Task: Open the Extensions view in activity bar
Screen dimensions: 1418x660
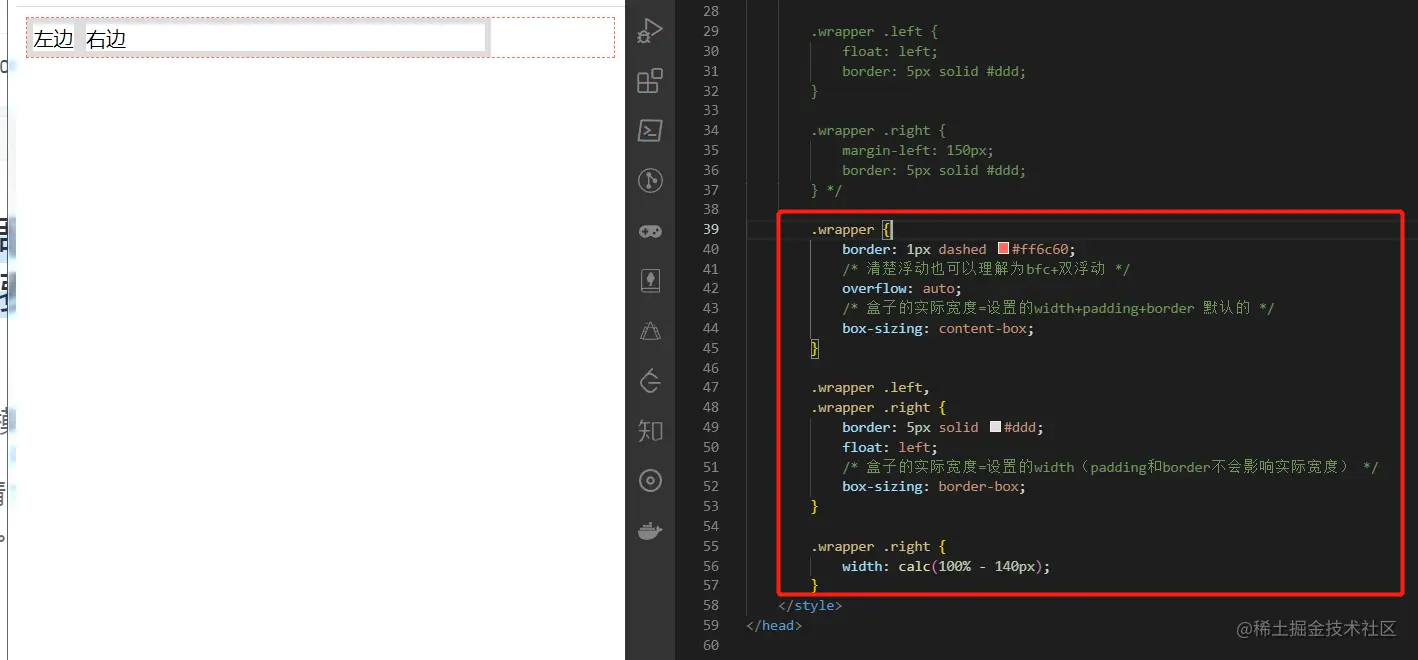Action: point(650,80)
